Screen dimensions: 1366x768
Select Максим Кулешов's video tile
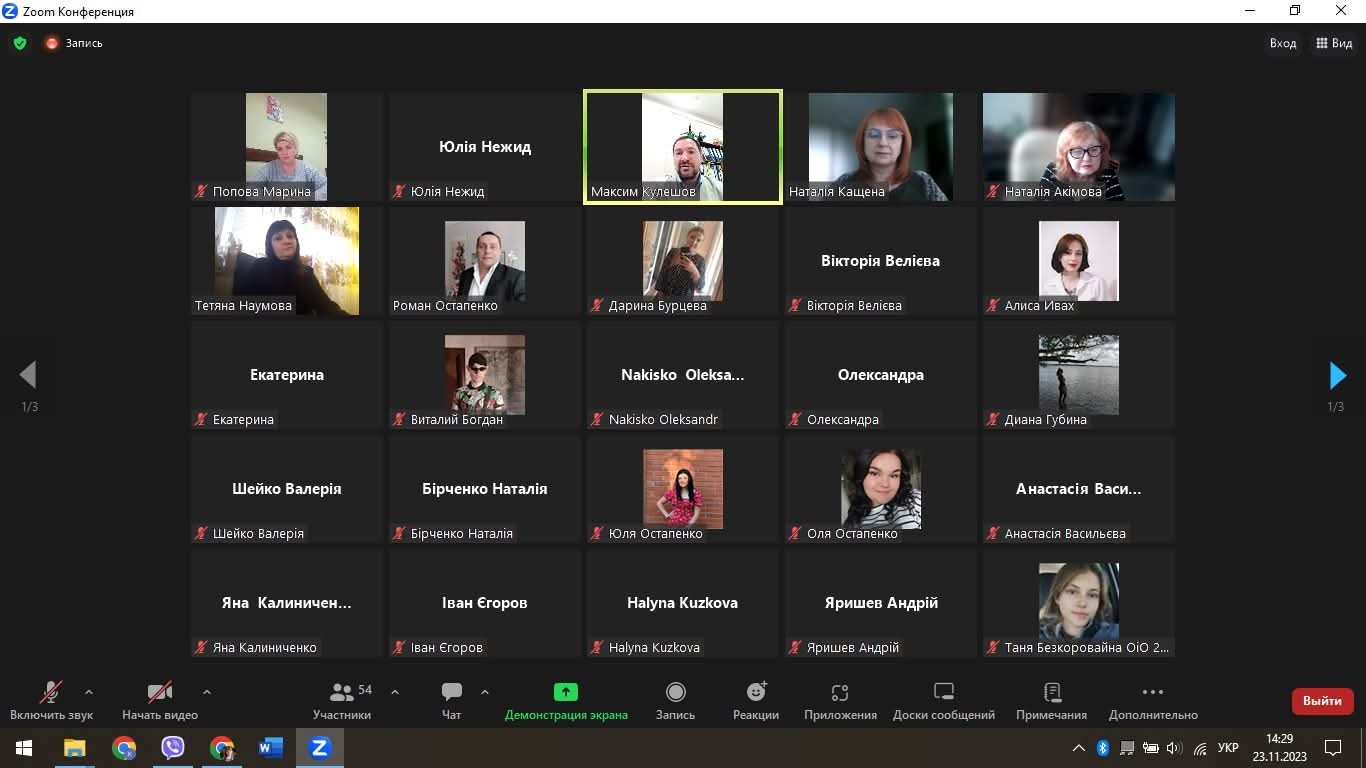click(x=683, y=146)
